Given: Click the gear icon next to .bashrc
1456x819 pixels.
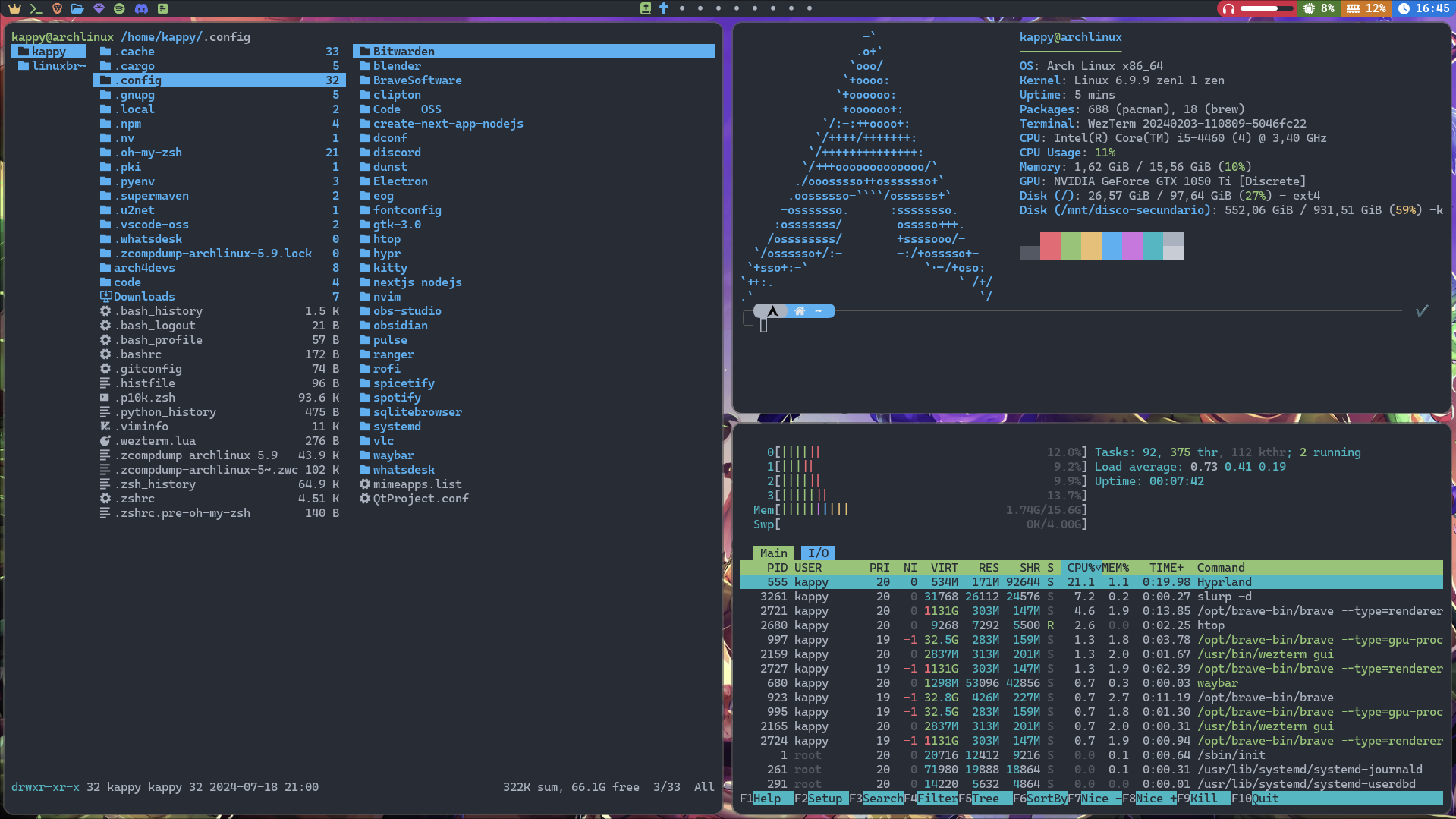Looking at the screenshot, I should point(105,354).
